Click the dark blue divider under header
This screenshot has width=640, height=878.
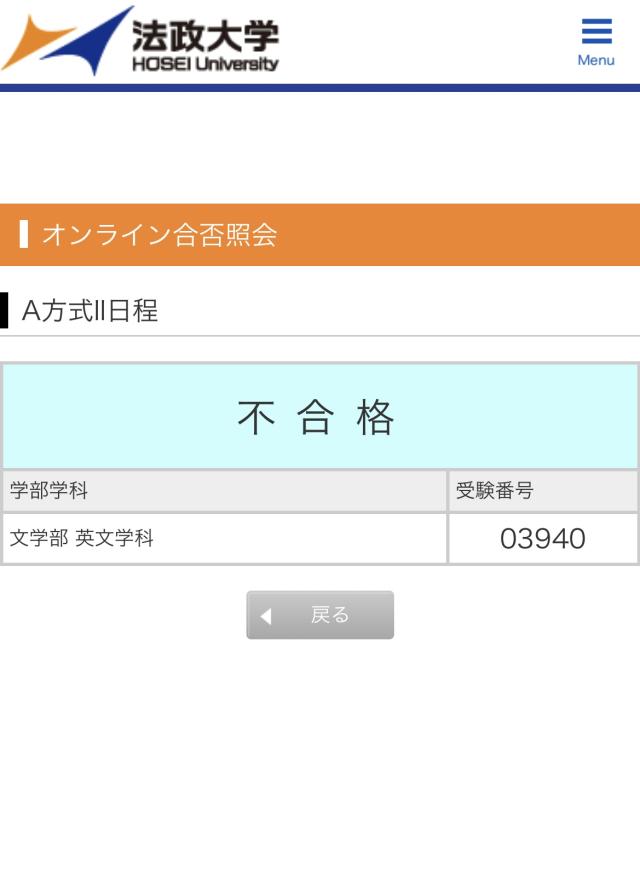point(320,88)
